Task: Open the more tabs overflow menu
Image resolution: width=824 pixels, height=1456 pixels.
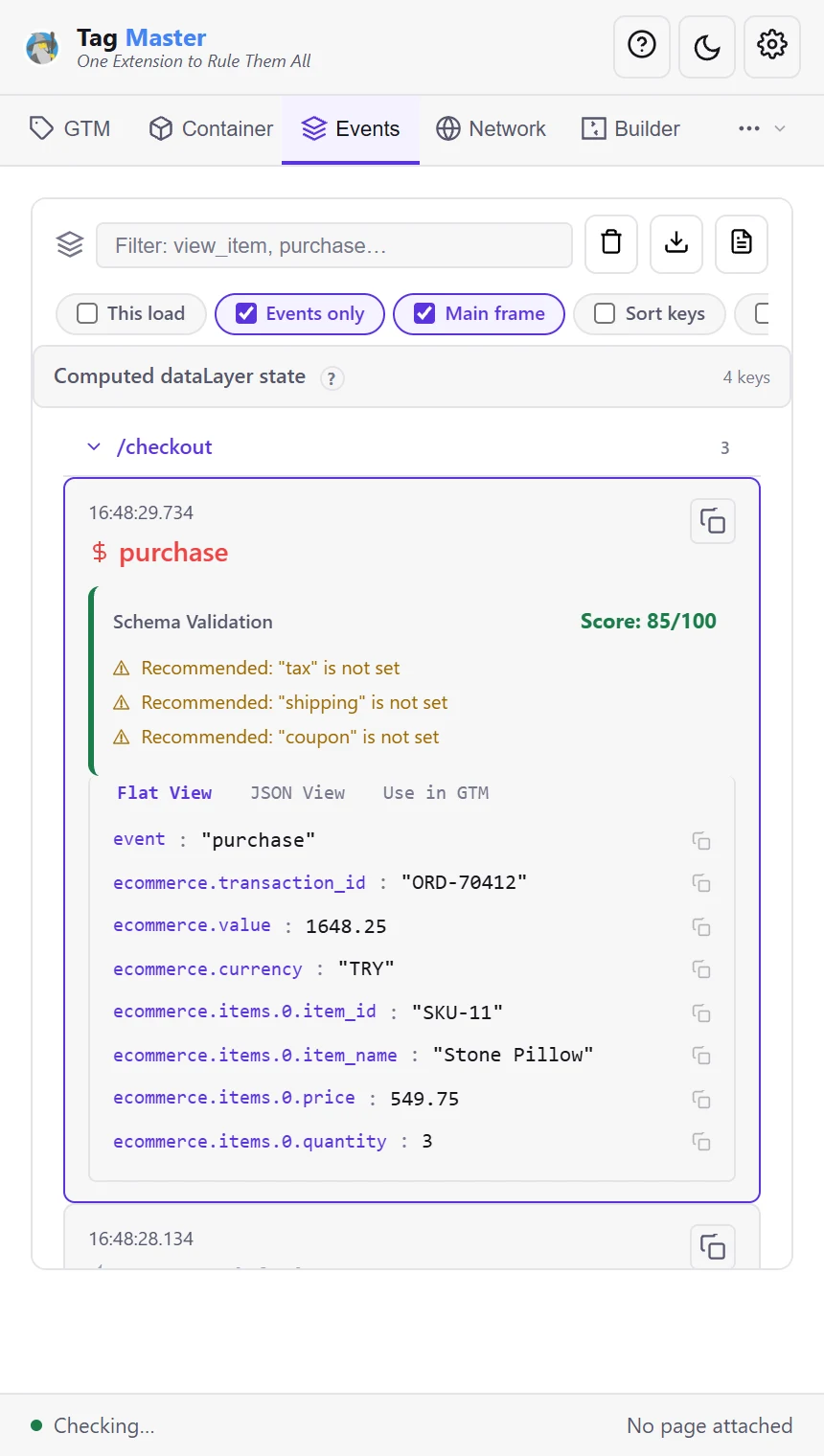Action: point(762,128)
